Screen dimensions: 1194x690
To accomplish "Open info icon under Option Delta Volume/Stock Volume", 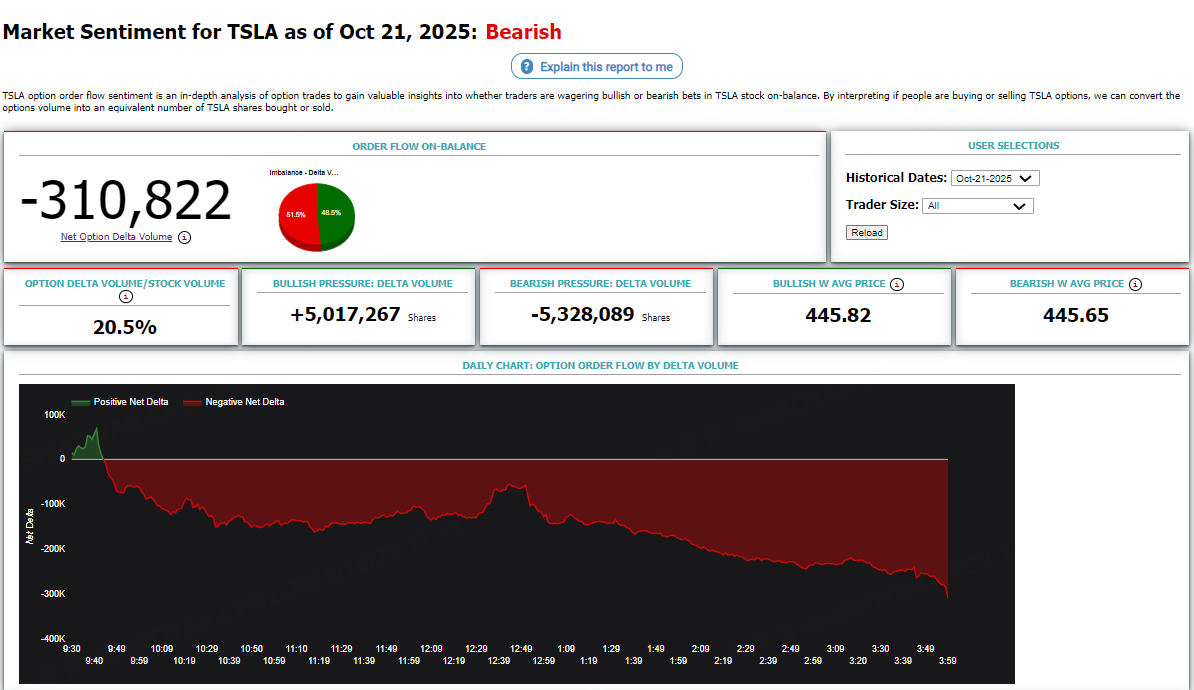I will (125, 297).
